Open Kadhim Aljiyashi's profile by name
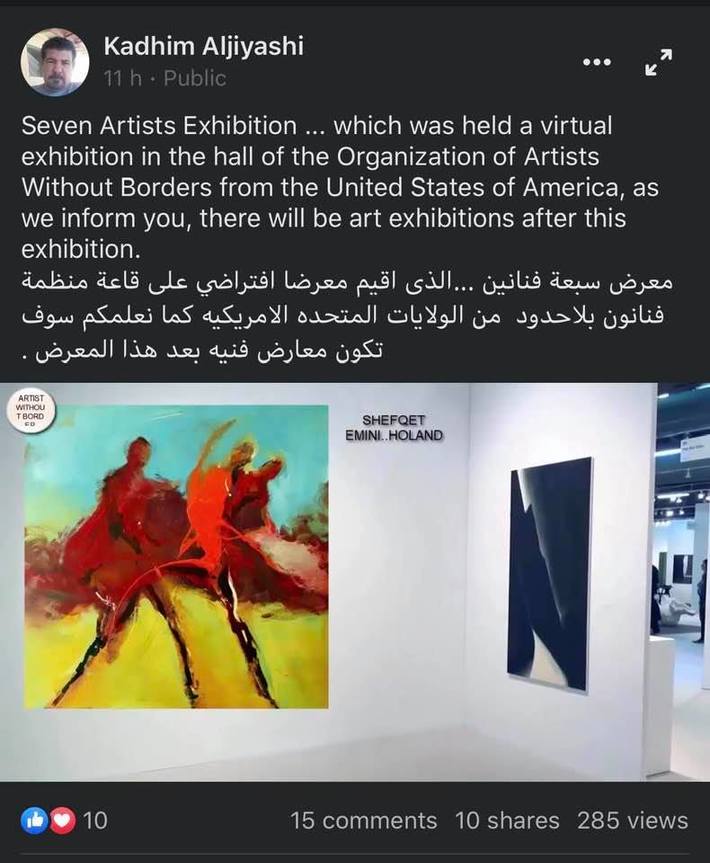 pos(203,46)
